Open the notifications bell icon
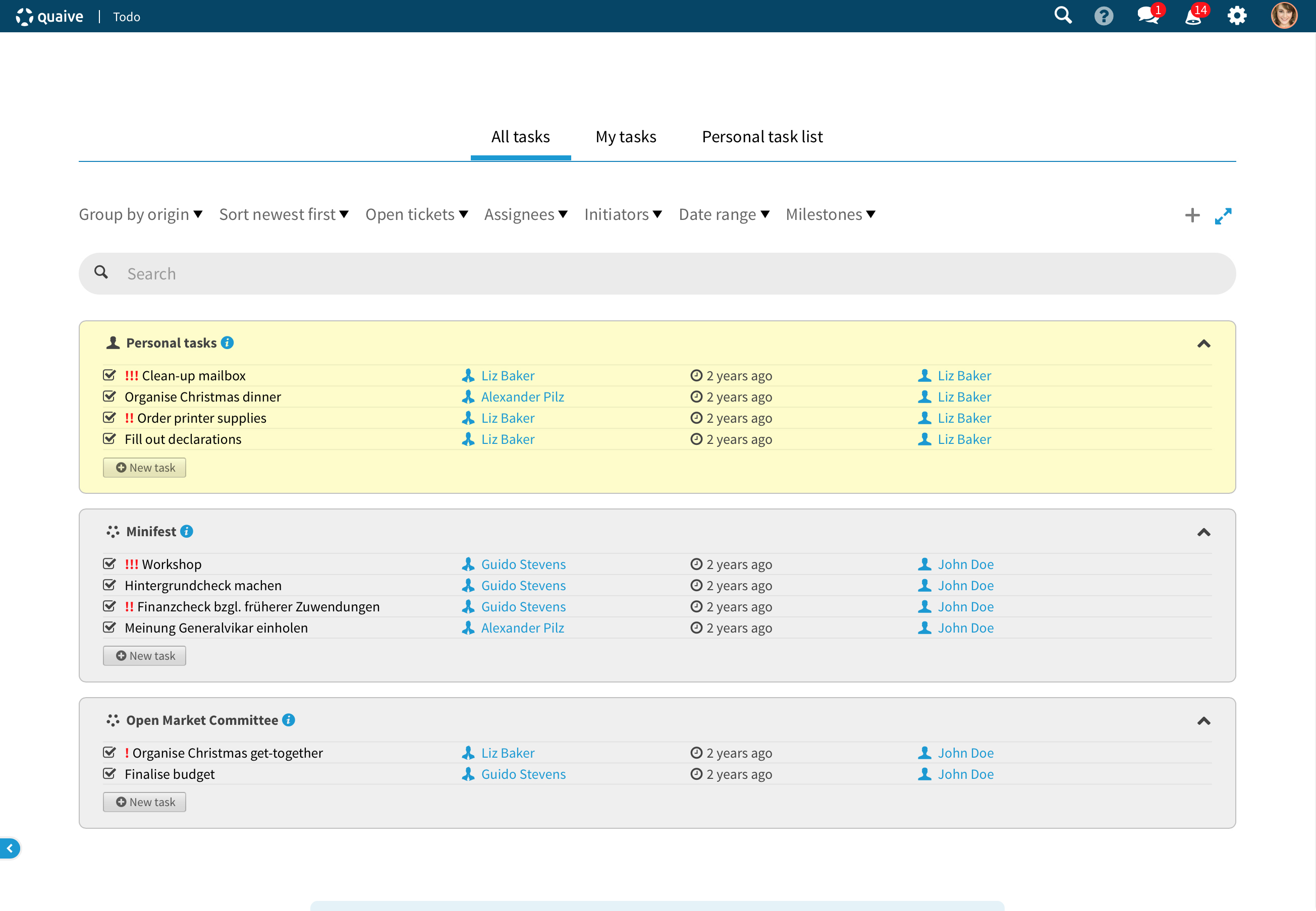The height and width of the screenshot is (911, 1316). (1193, 16)
